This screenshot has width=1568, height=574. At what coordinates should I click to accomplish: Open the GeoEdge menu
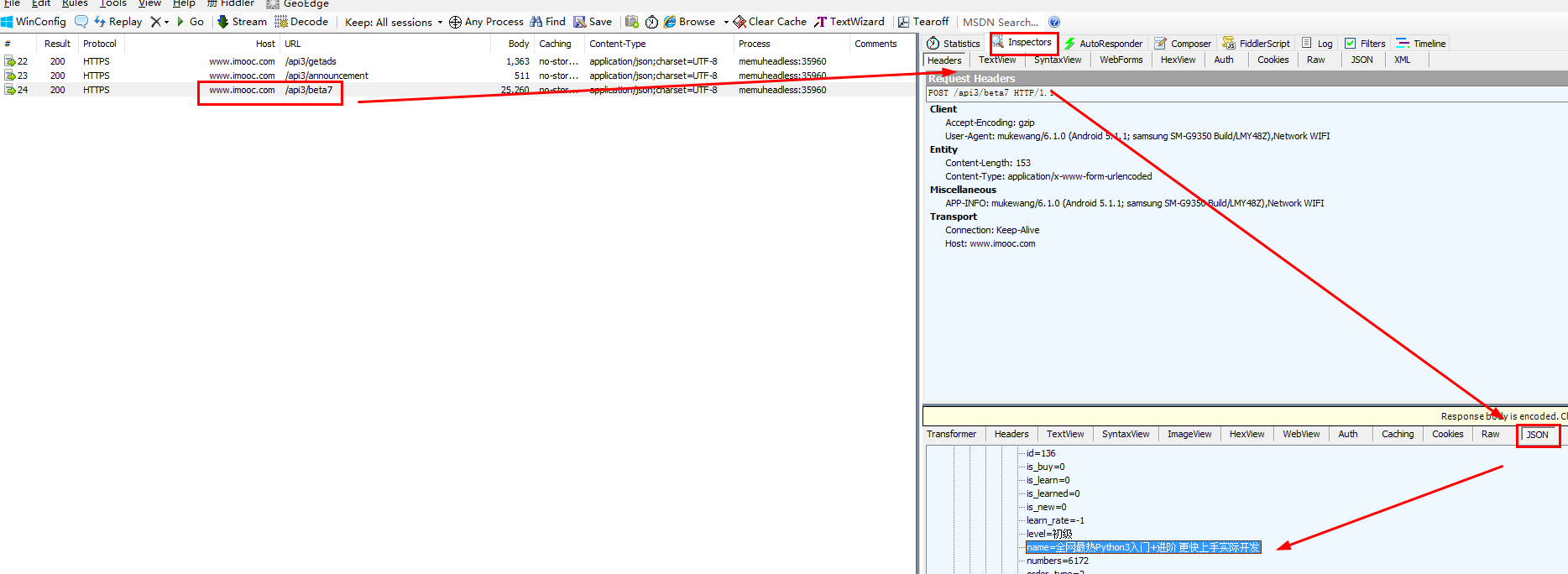pos(298,3)
